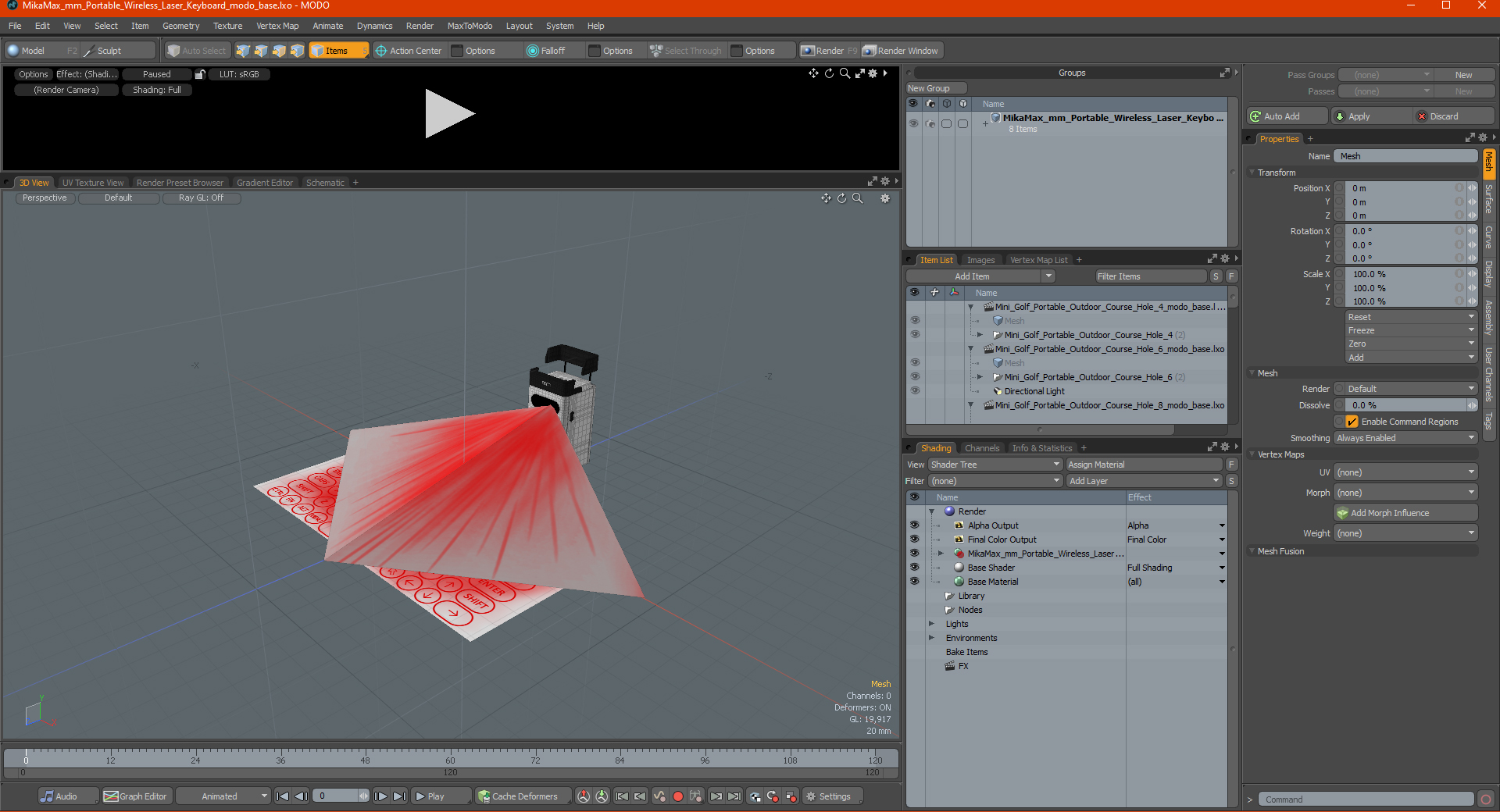Image resolution: width=1500 pixels, height=812 pixels.
Task: Open the Vertex Map menu
Action: point(277,26)
